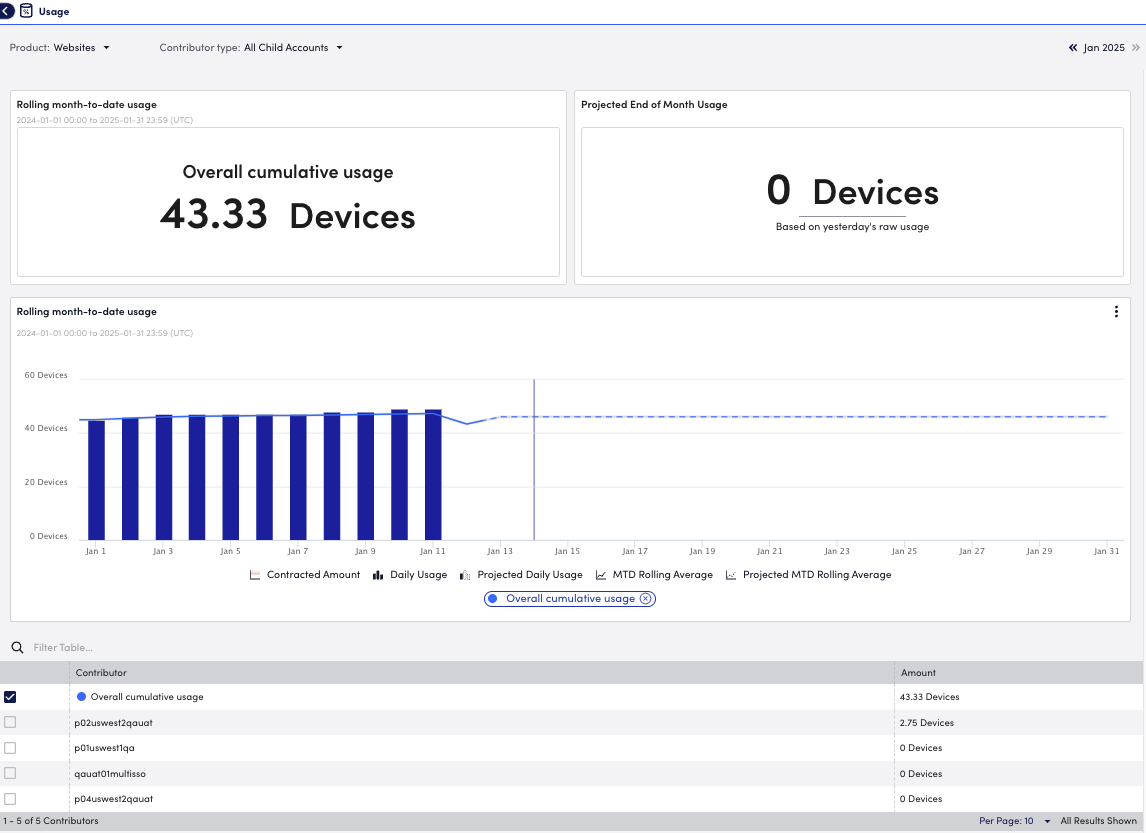Click the 43.33 Devices table amount cell

930,697
